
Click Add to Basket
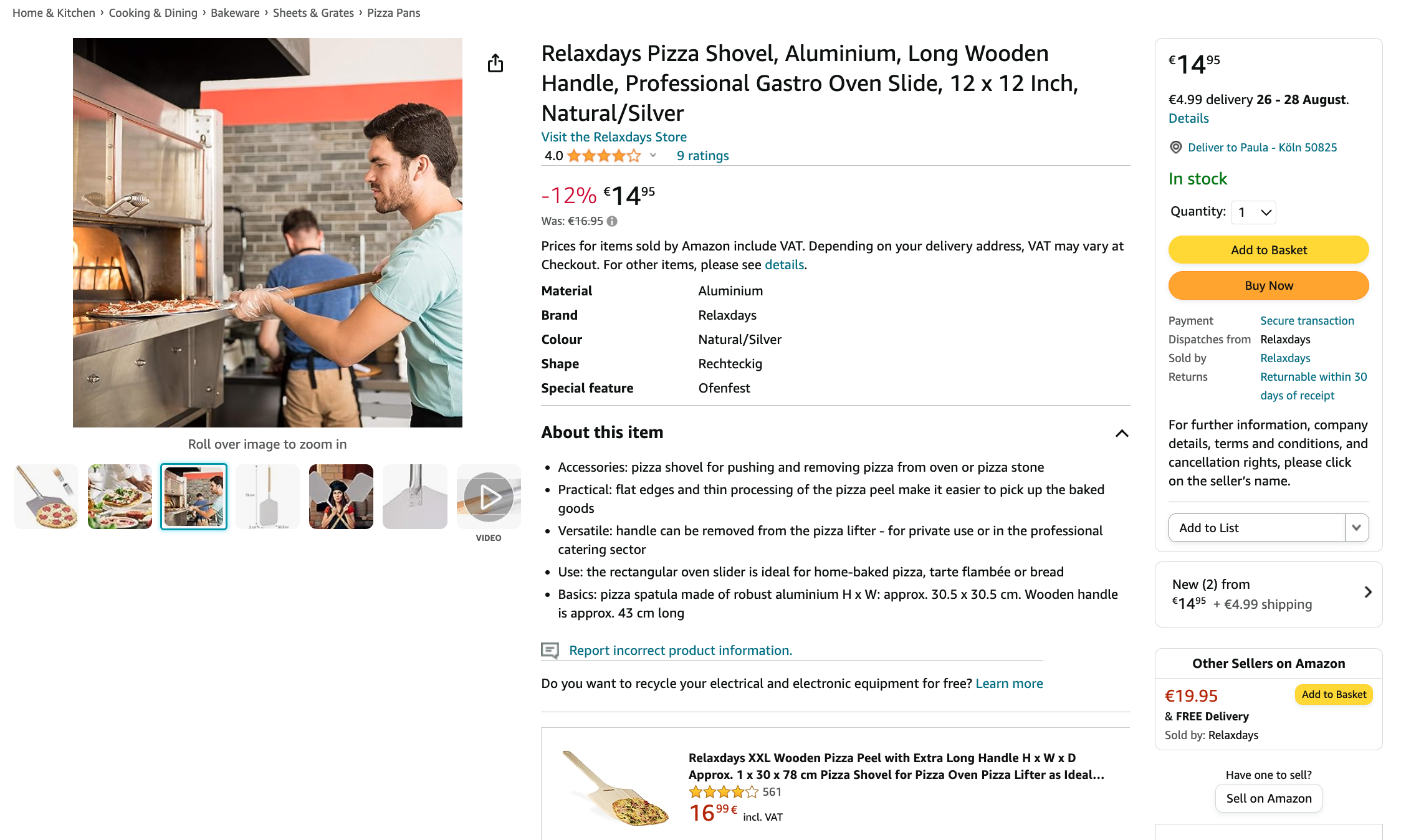point(1268,249)
